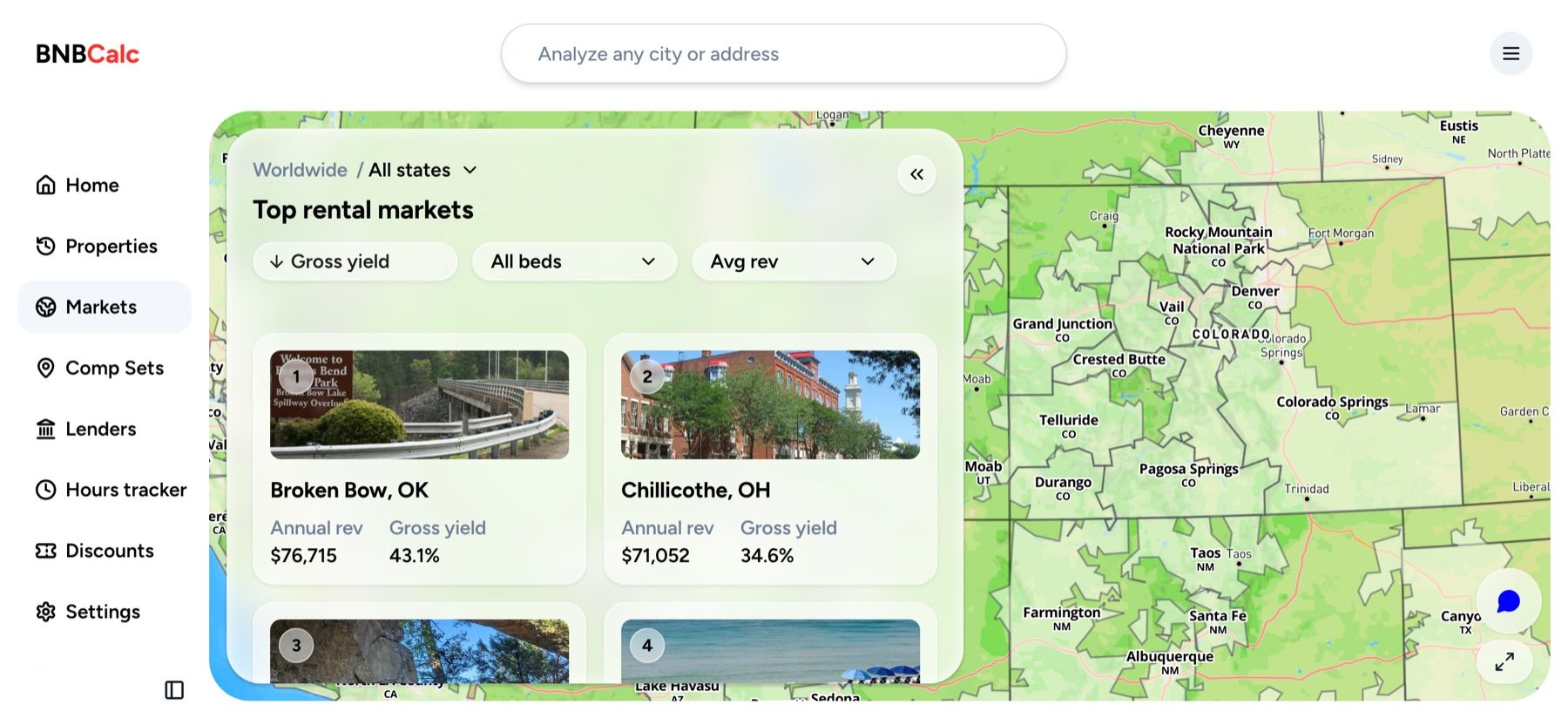
Task: Click Broken Bow gross yield 43.1%
Action: pos(414,555)
